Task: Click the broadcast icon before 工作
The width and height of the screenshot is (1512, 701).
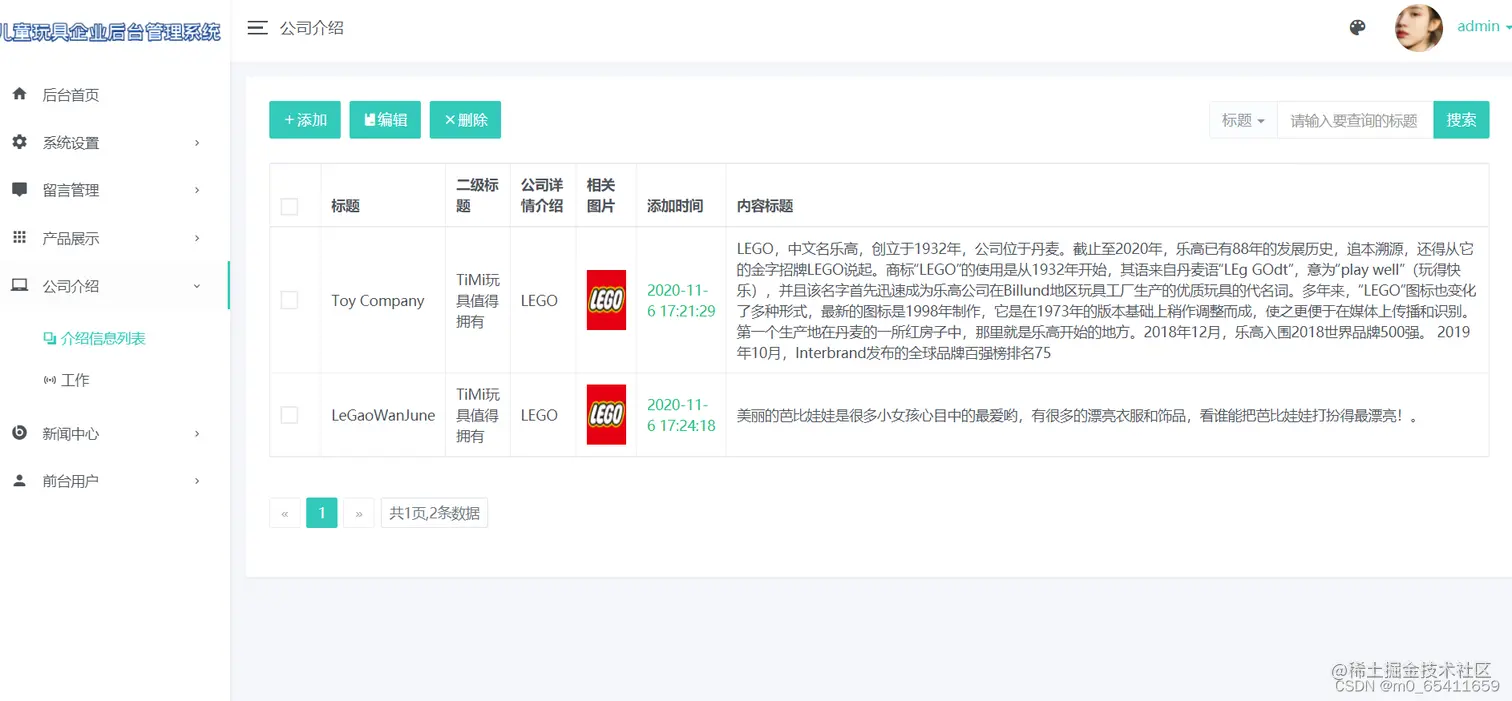Action: (50, 380)
